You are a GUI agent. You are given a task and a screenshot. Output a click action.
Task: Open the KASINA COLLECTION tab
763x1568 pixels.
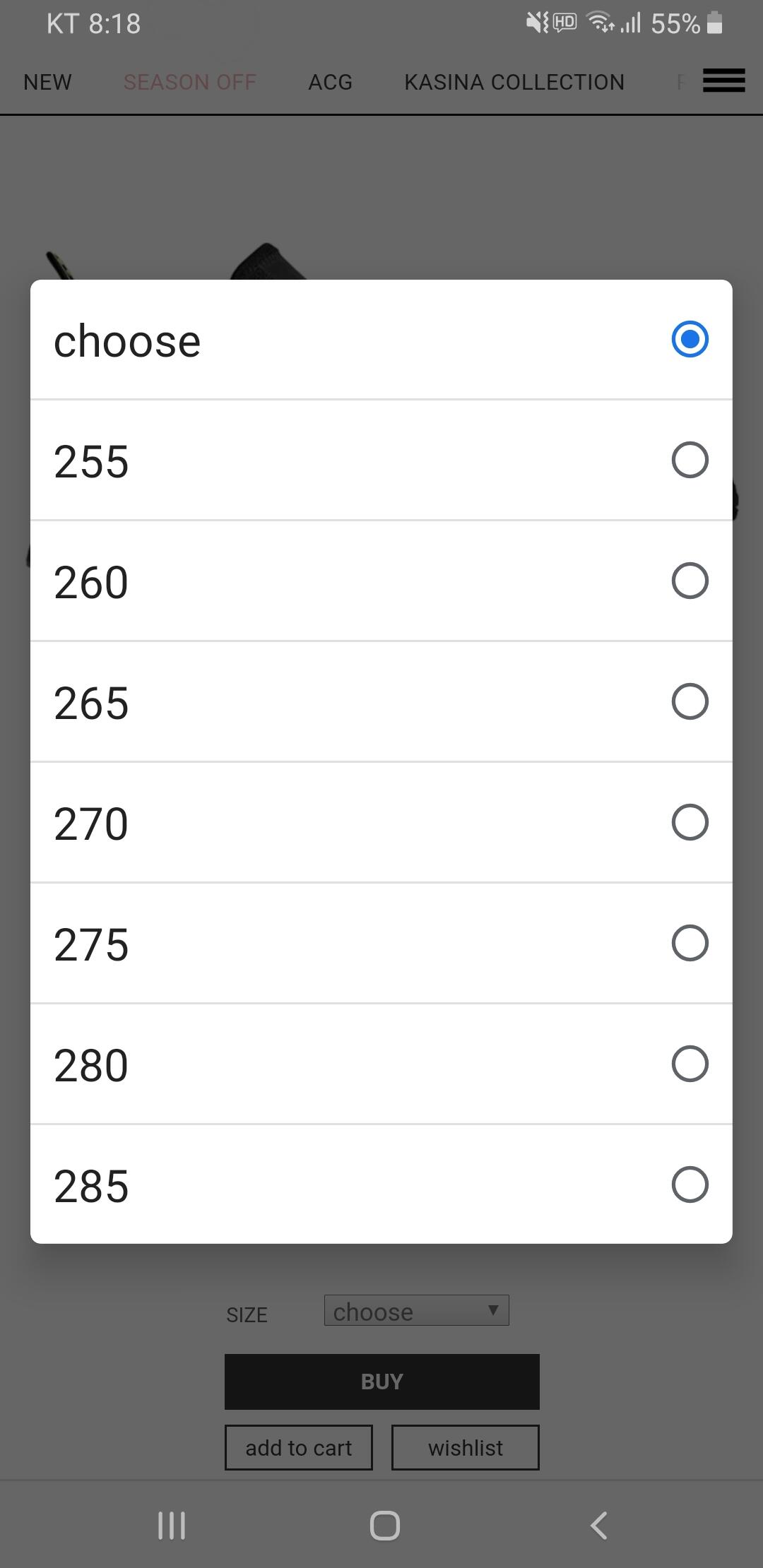(x=514, y=82)
